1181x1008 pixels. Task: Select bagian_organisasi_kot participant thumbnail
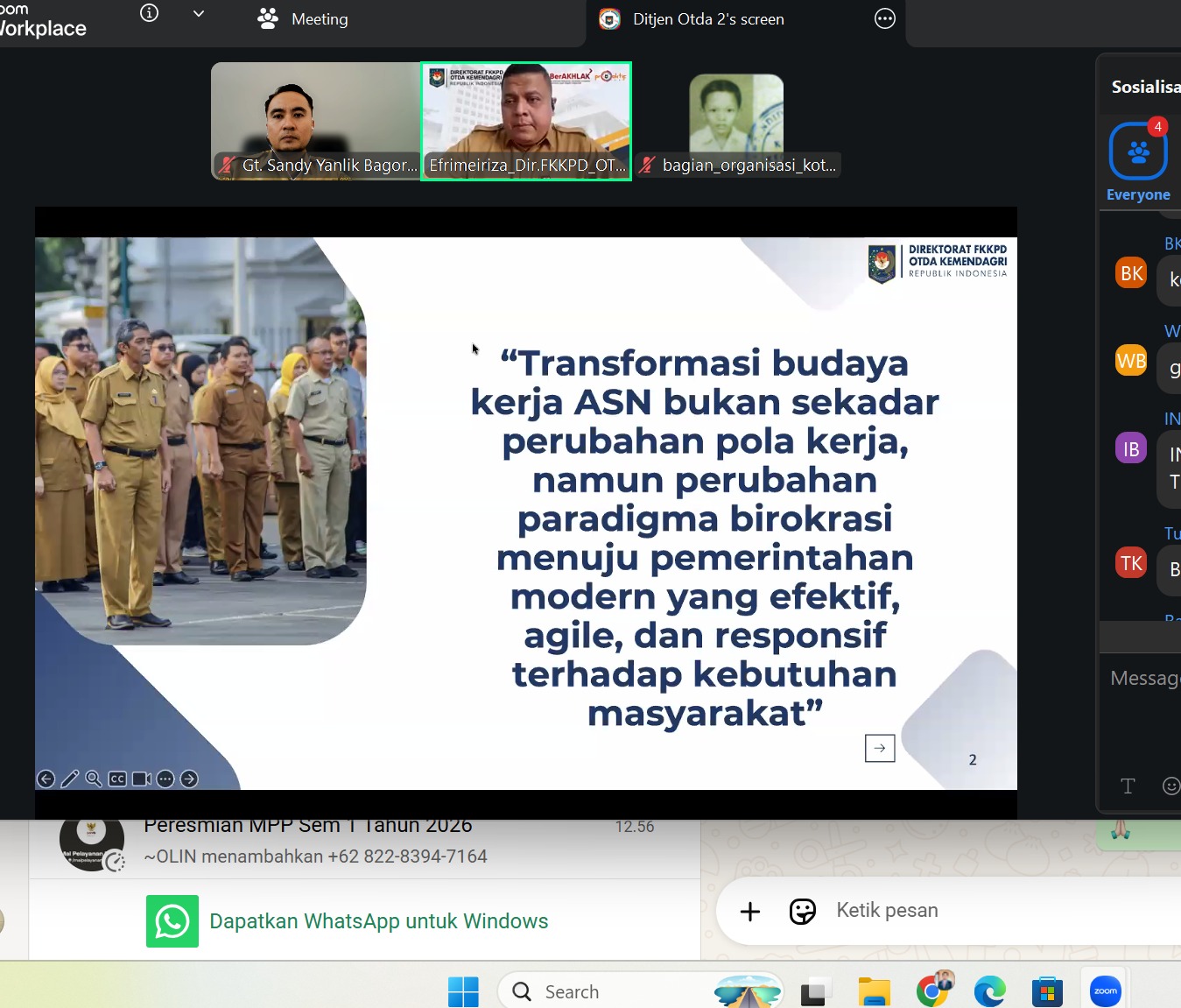tap(736, 121)
